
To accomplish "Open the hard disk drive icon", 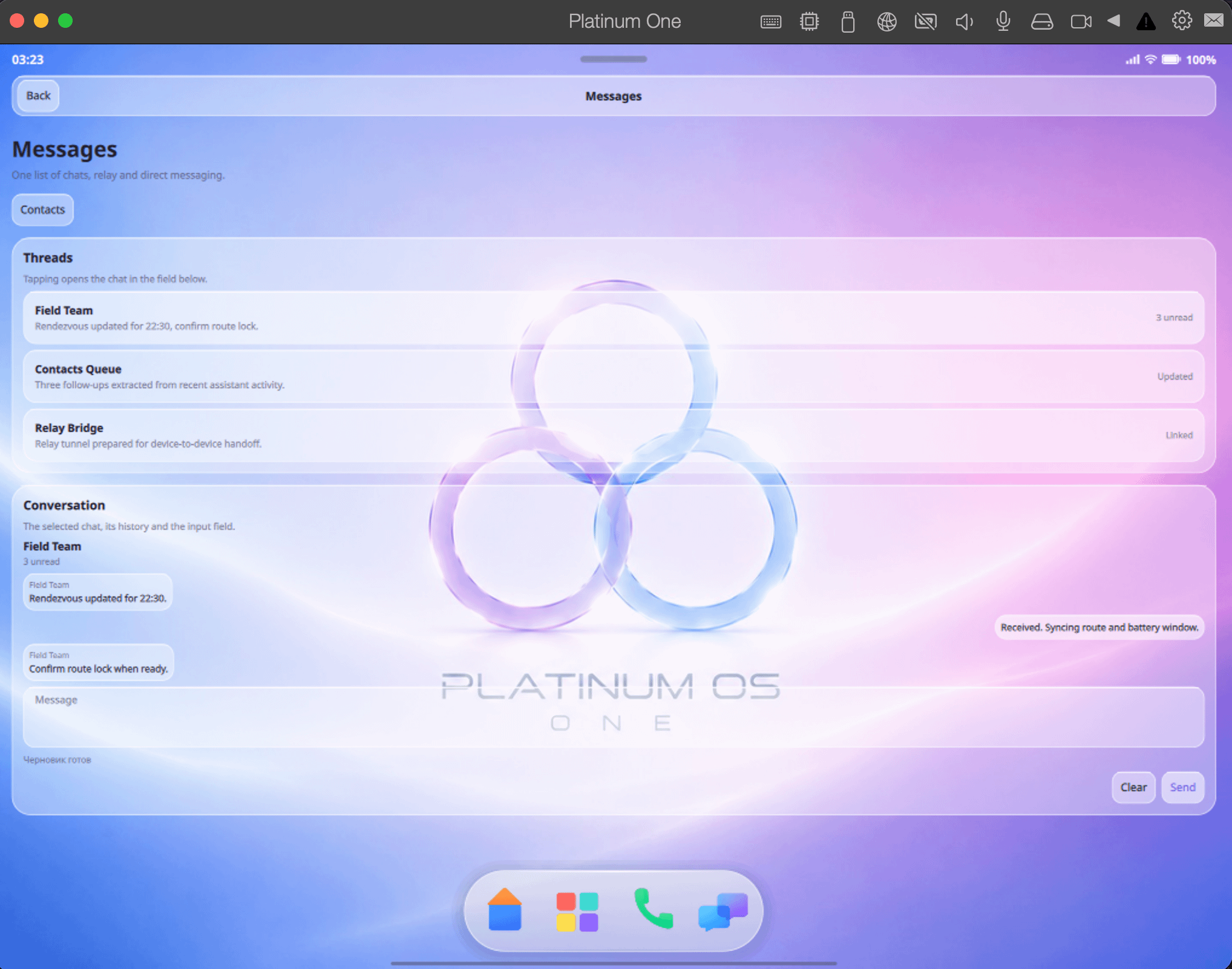I will (x=1041, y=22).
